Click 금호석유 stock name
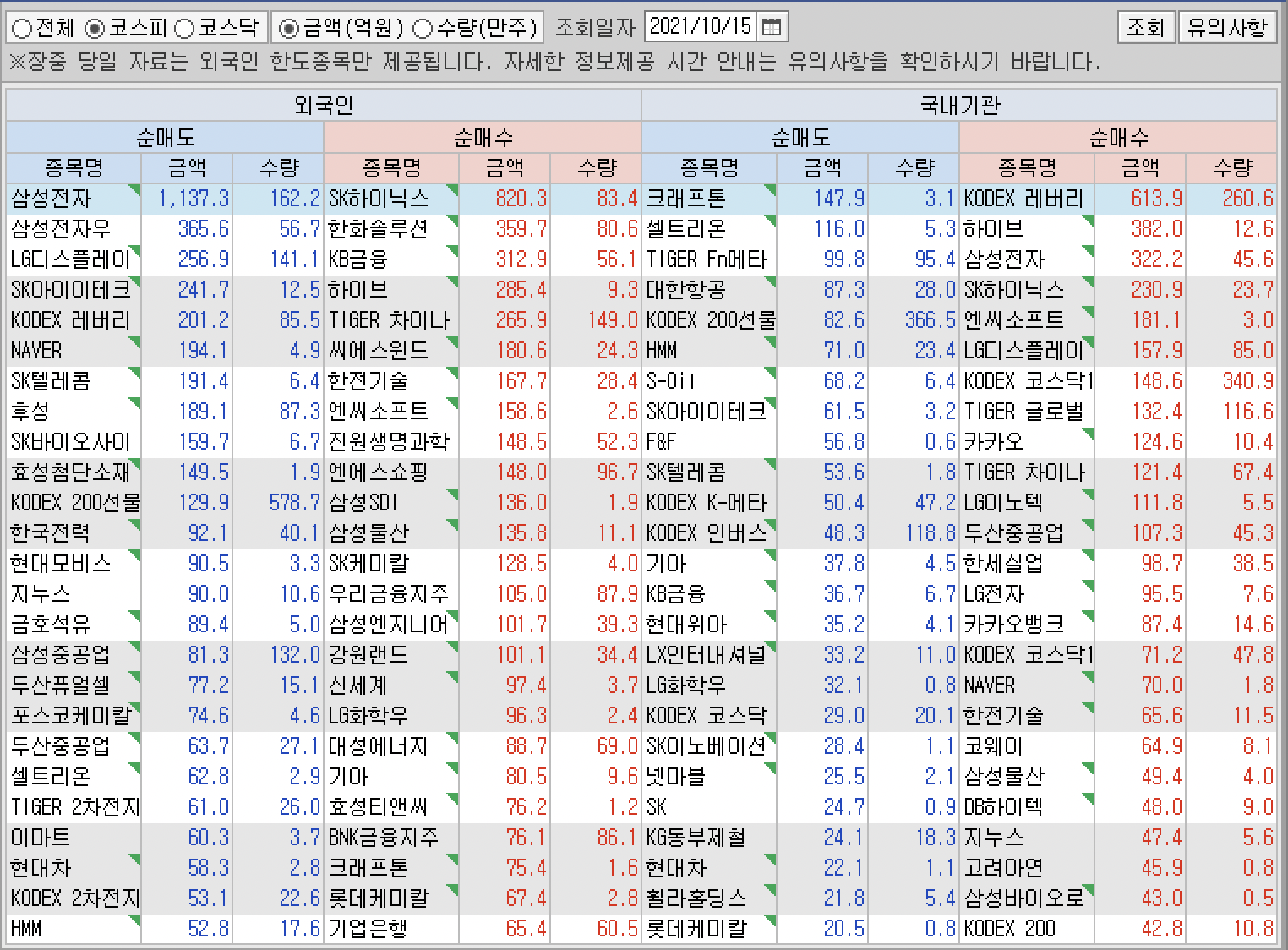This screenshot has width=1288, height=950. (x=51, y=625)
